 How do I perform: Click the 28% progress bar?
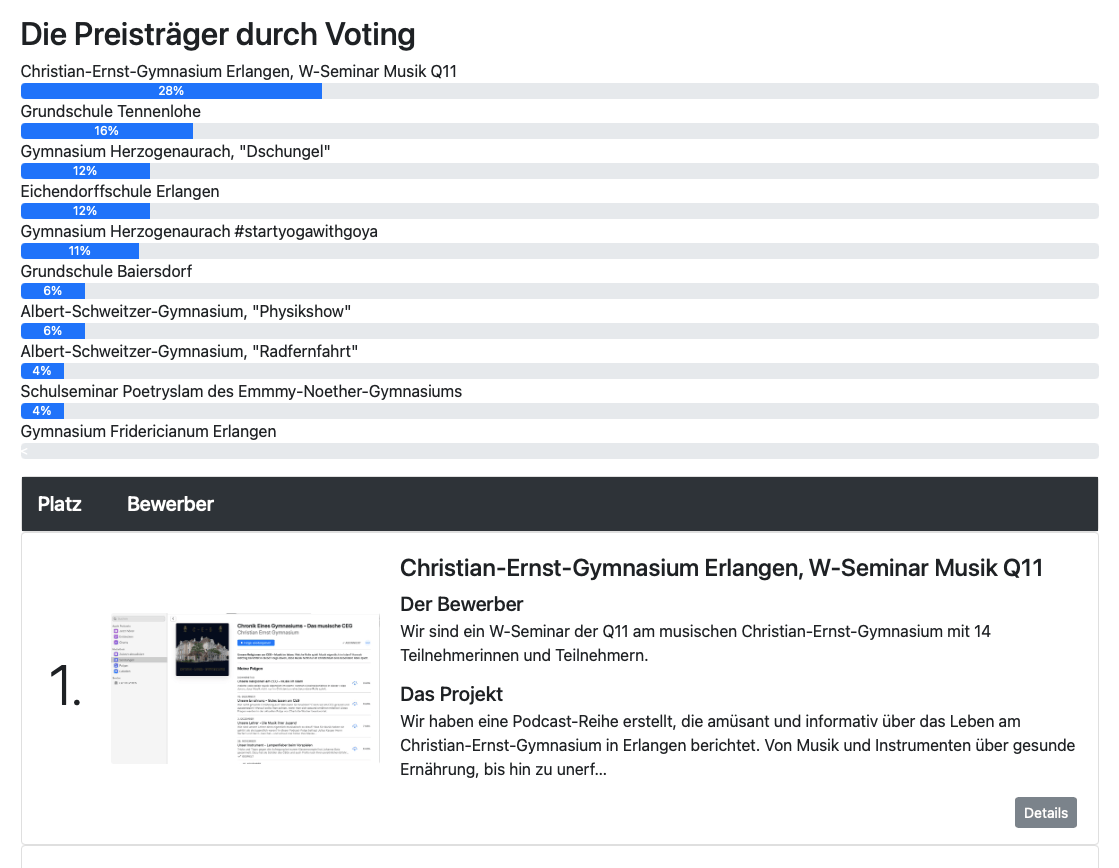171,91
